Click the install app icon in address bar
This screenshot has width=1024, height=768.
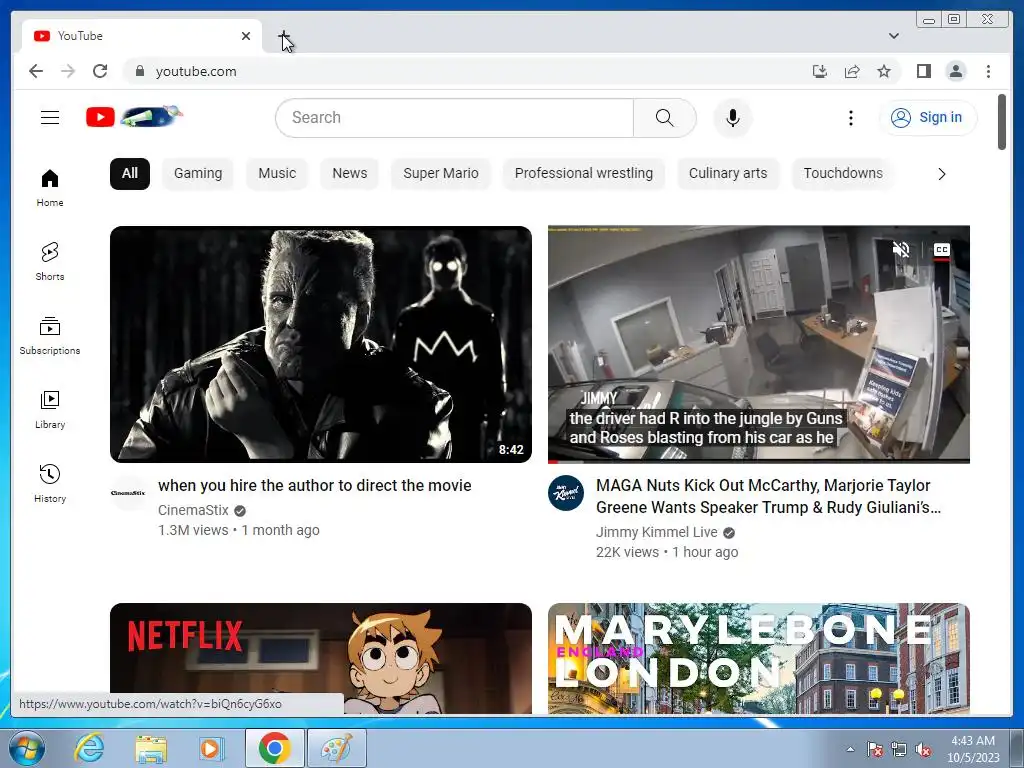[x=820, y=71]
